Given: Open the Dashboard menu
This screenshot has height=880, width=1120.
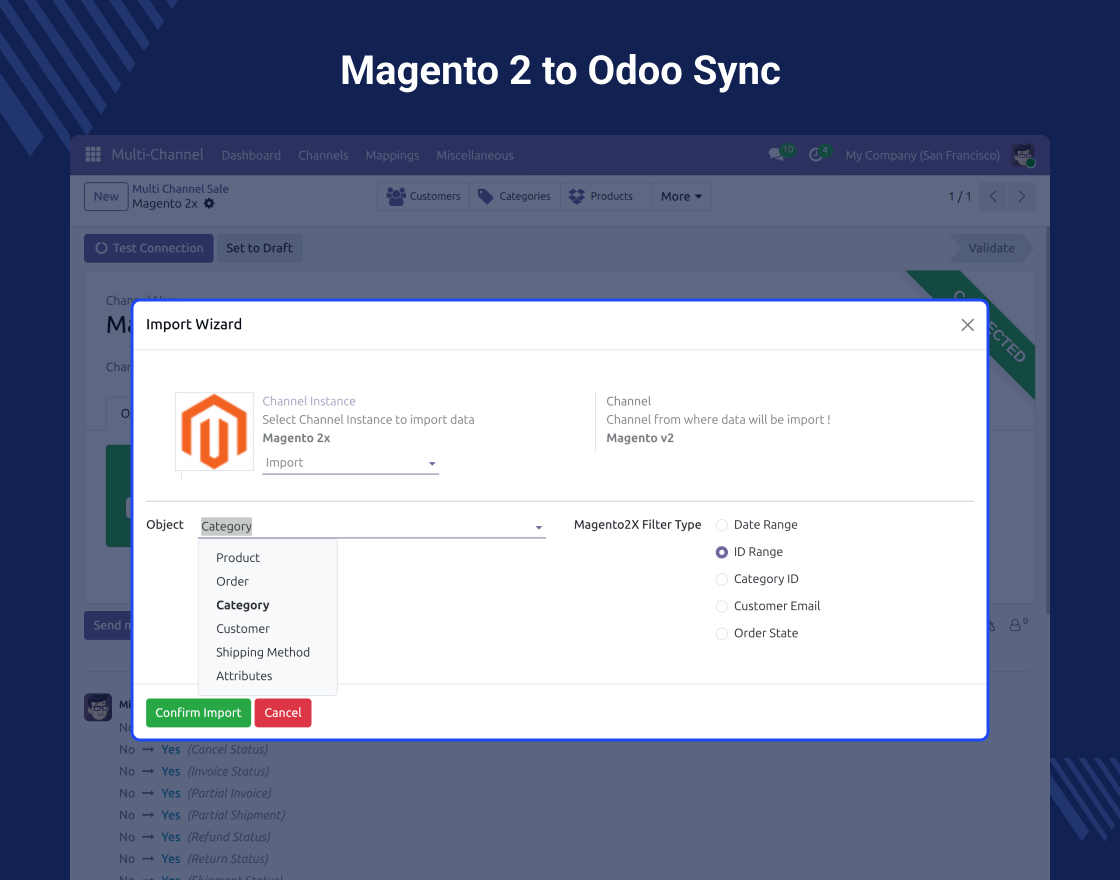Looking at the screenshot, I should (251, 155).
